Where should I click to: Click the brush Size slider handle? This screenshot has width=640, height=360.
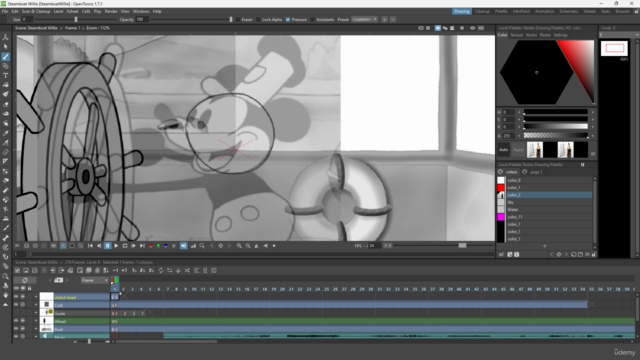pos(76,20)
